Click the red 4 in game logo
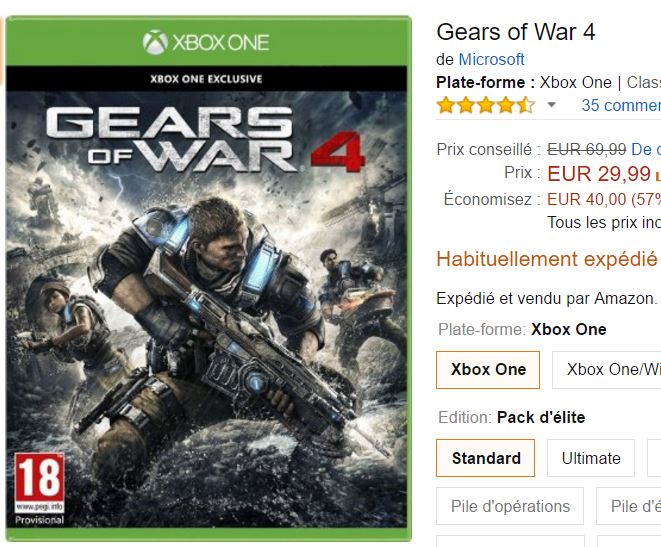 [x=338, y=152]
